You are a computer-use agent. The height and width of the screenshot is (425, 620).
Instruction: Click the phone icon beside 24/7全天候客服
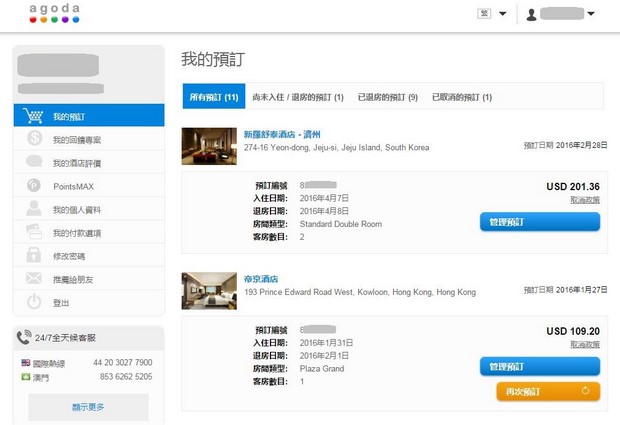[x=23, y=337]
